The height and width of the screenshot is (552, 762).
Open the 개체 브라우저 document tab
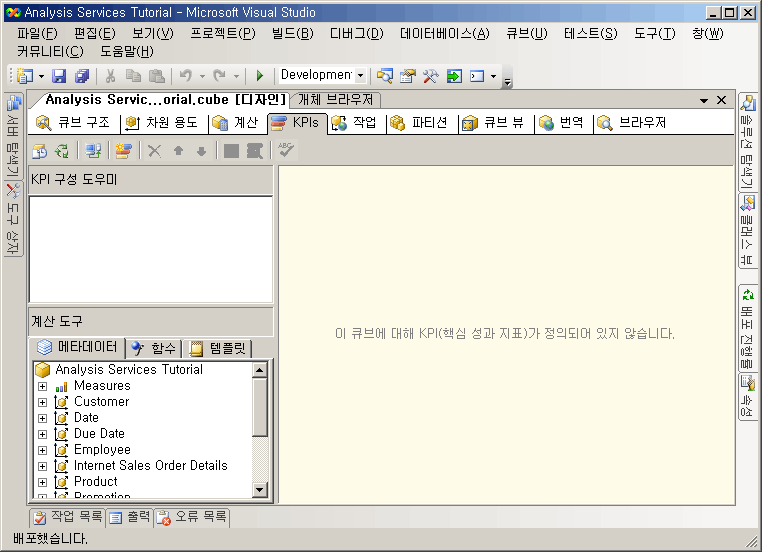point(335,100)
